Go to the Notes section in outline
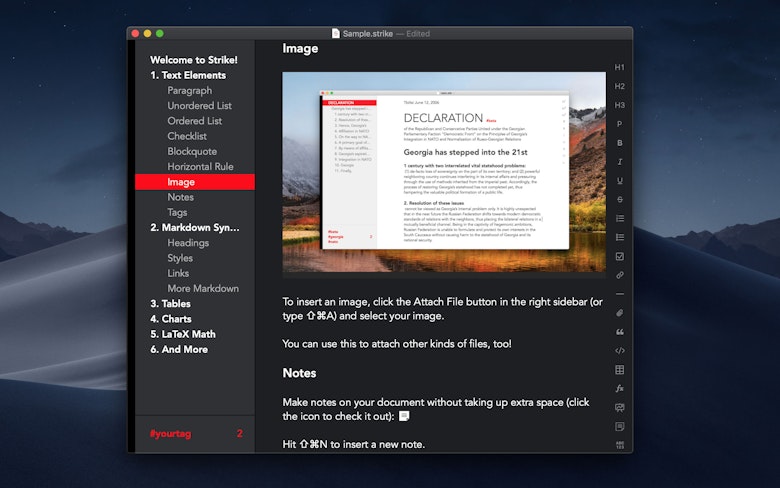 point(181,197)
